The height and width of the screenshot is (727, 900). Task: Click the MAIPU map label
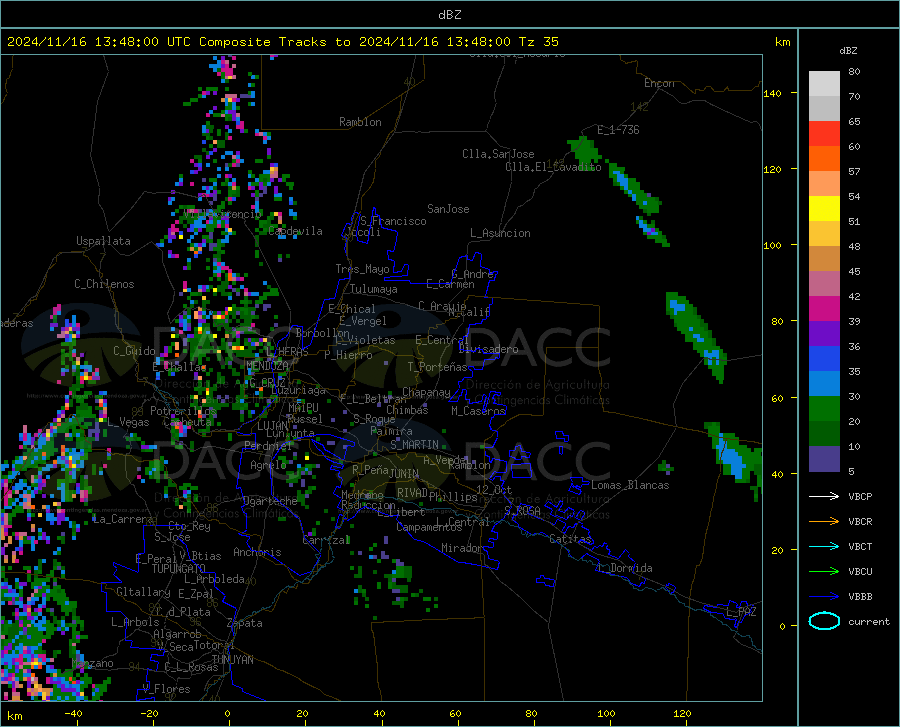(303, 407)
